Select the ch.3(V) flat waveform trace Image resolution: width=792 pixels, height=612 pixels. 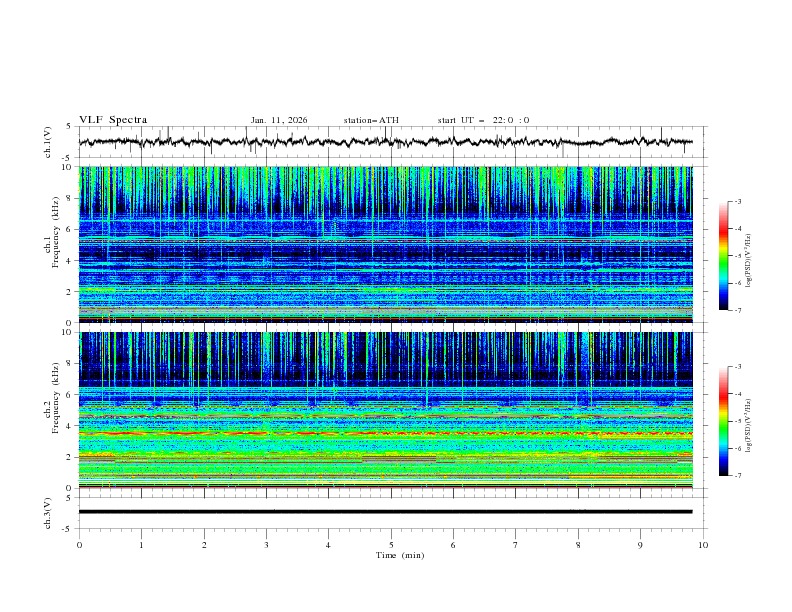(x=390, y=511)
